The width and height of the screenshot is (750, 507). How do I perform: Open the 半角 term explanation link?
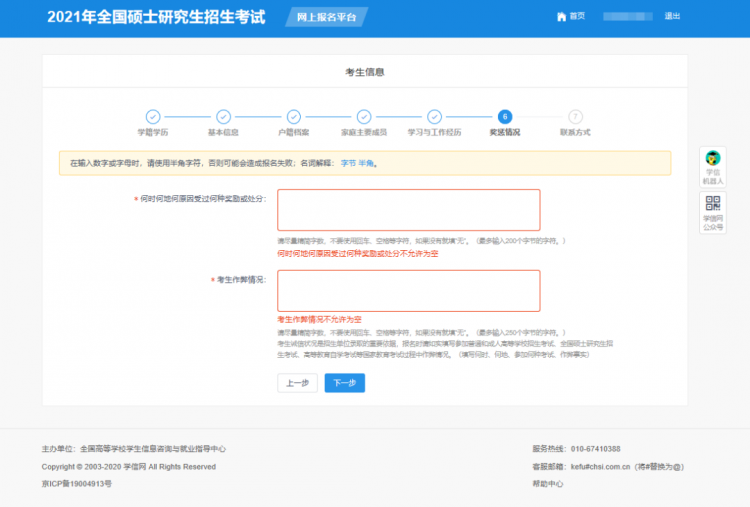pyautogui.click(x=367, y=163)
